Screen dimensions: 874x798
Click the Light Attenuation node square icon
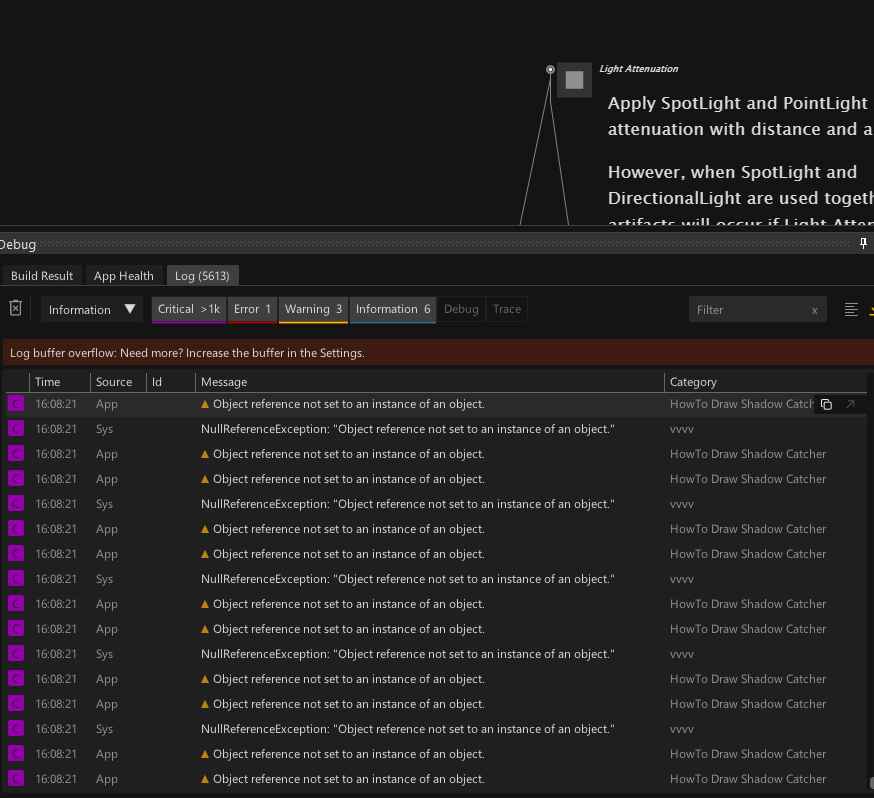coord(574,80)
